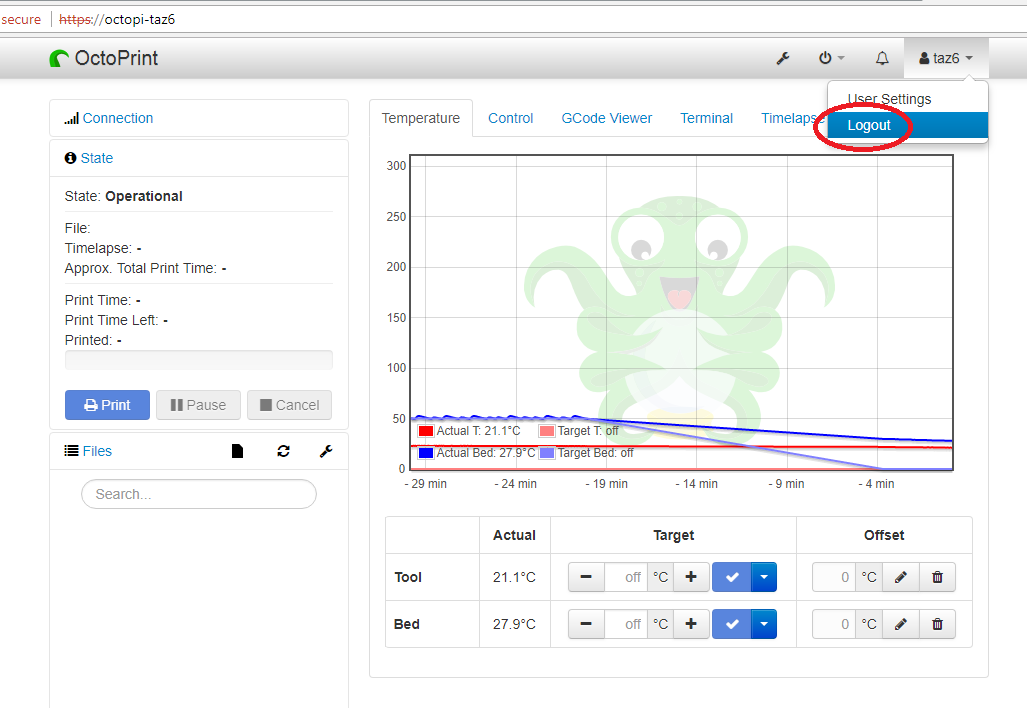Click the Pause button
Viewport: 1027px width, 708px height.
(x=198, y=405)
